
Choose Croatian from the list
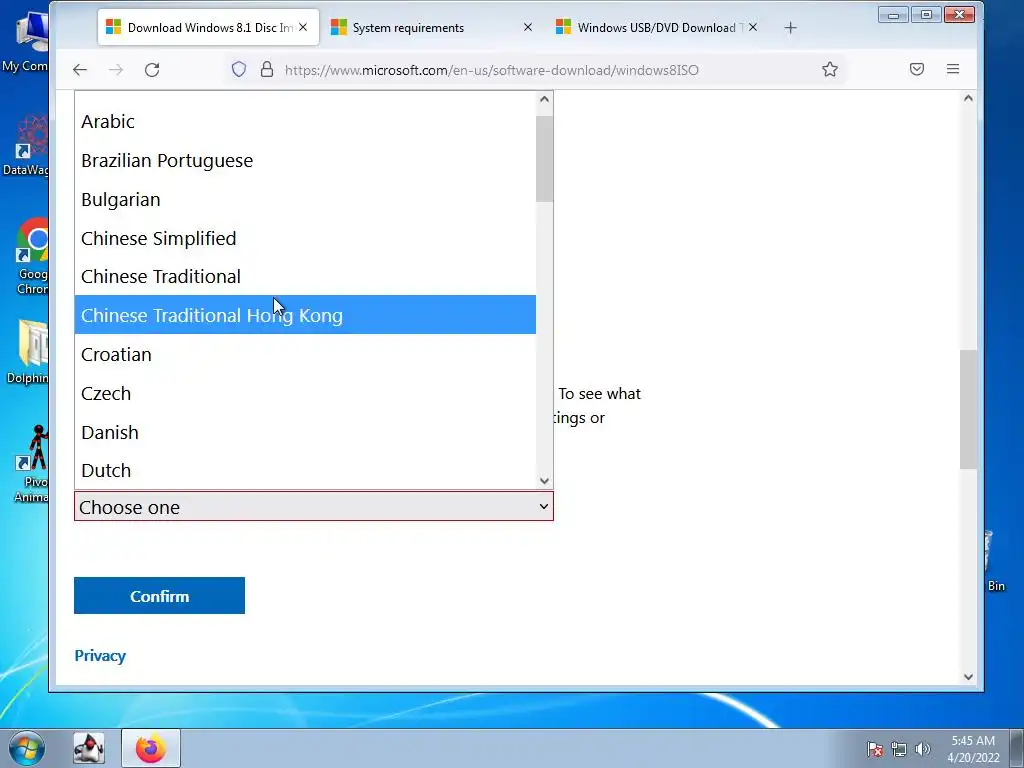click(x=305, y=355)
